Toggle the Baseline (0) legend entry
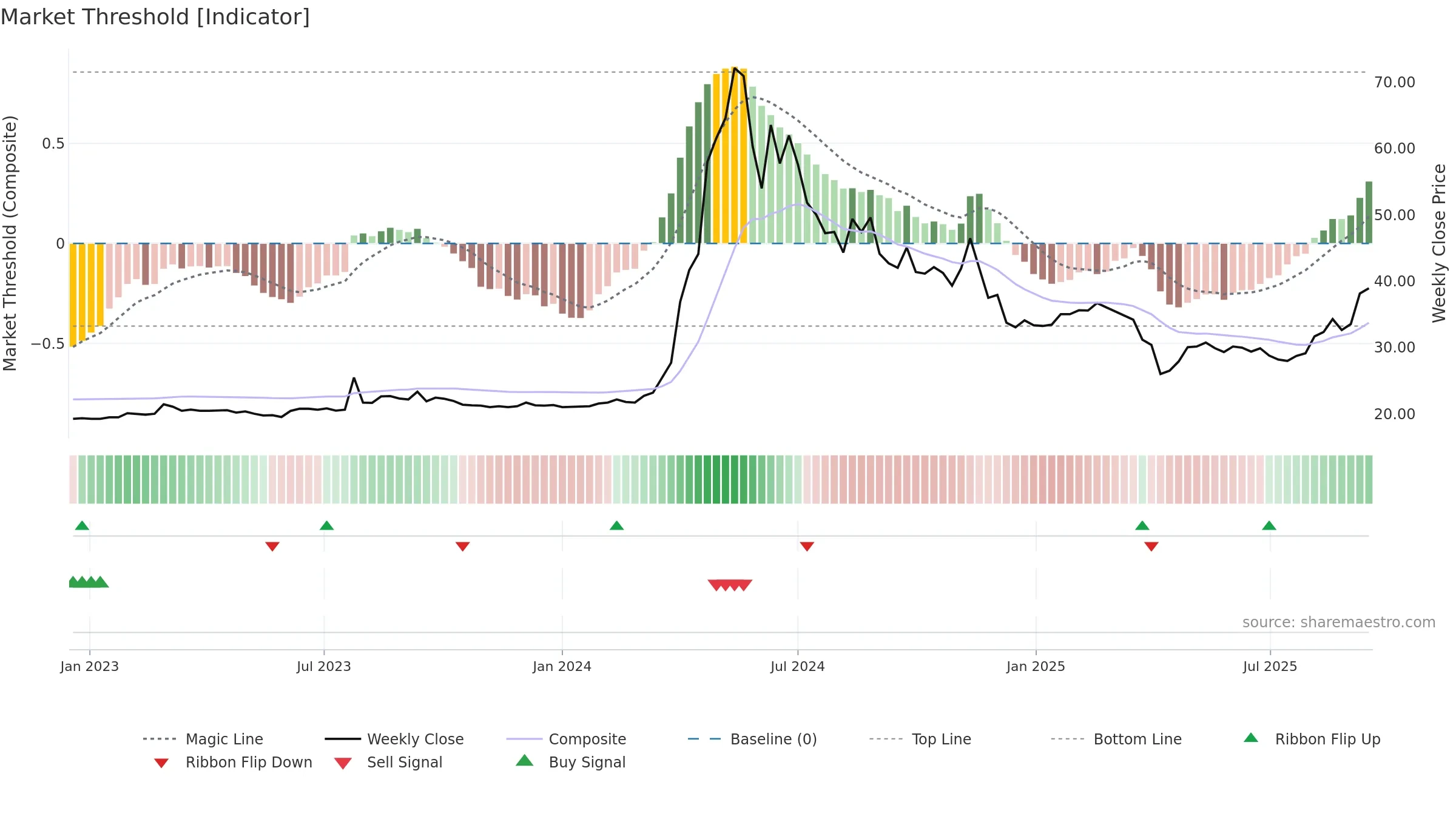 pyautogui.click(x=752, y=739)
